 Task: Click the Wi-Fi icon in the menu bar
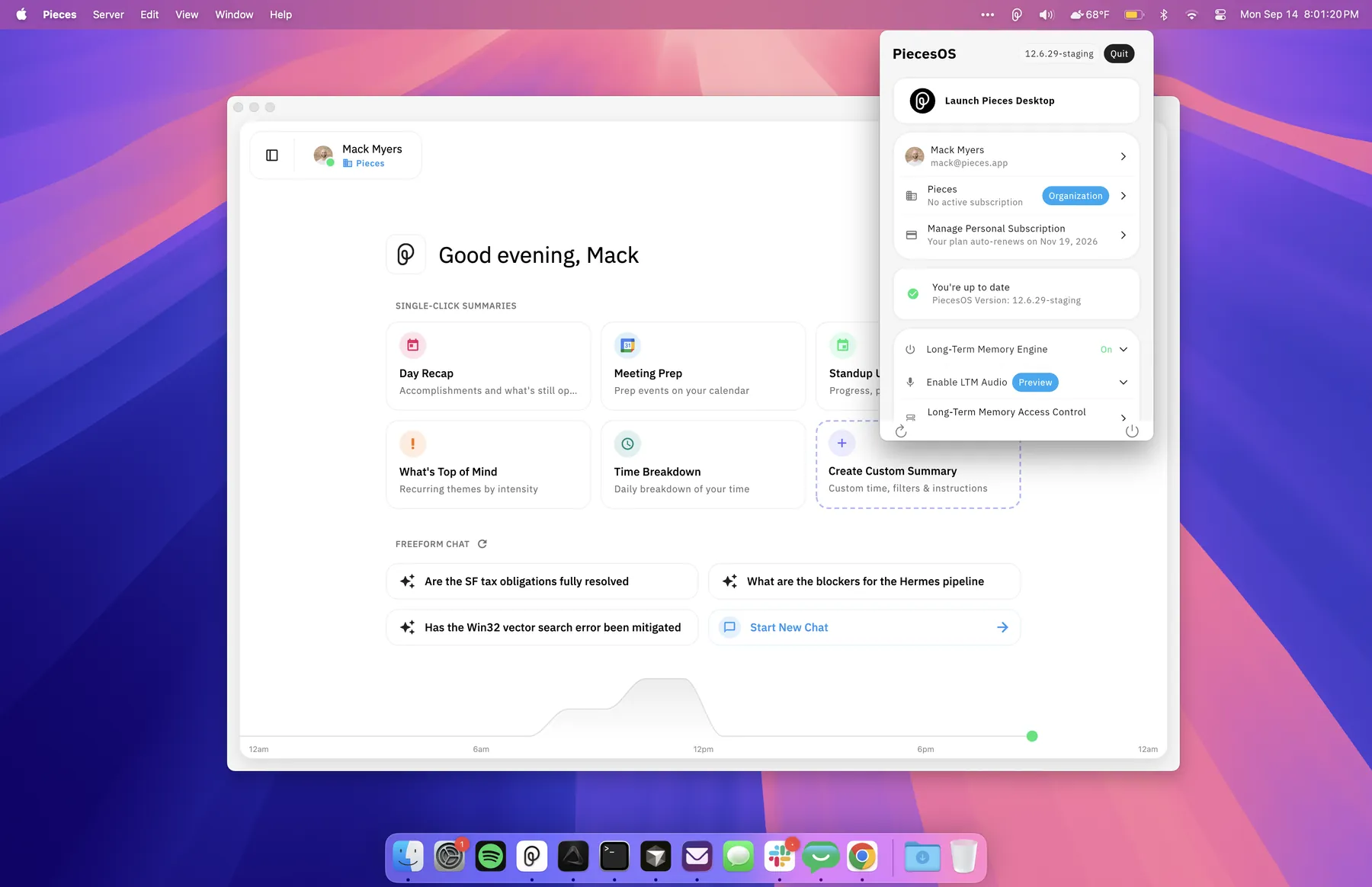[1191, 14]
